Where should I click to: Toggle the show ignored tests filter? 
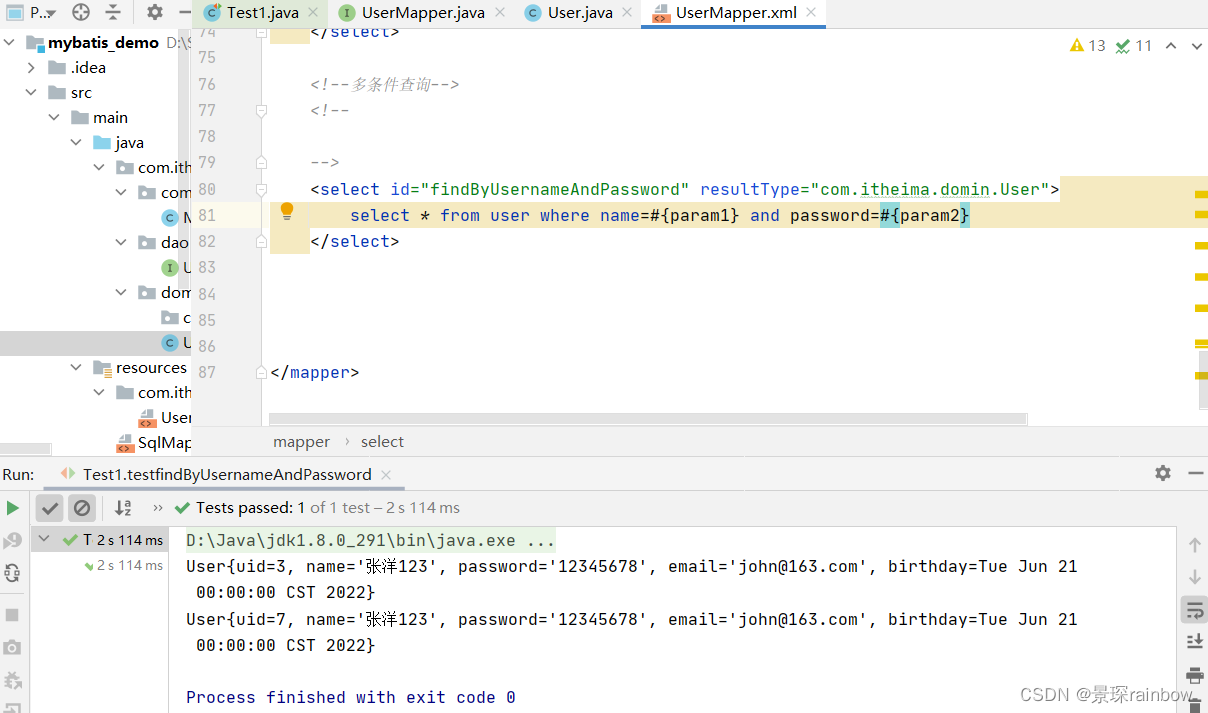point(82,509)
